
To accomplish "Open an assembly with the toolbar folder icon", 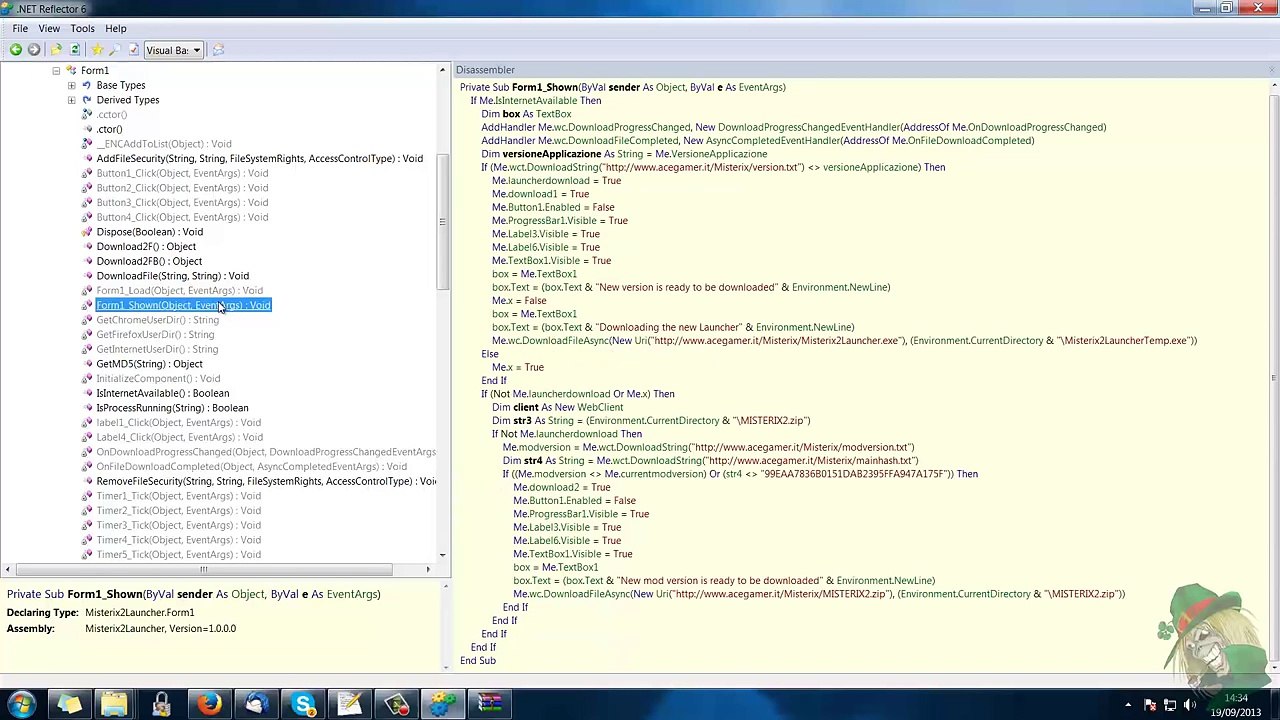I will point(56,50).
